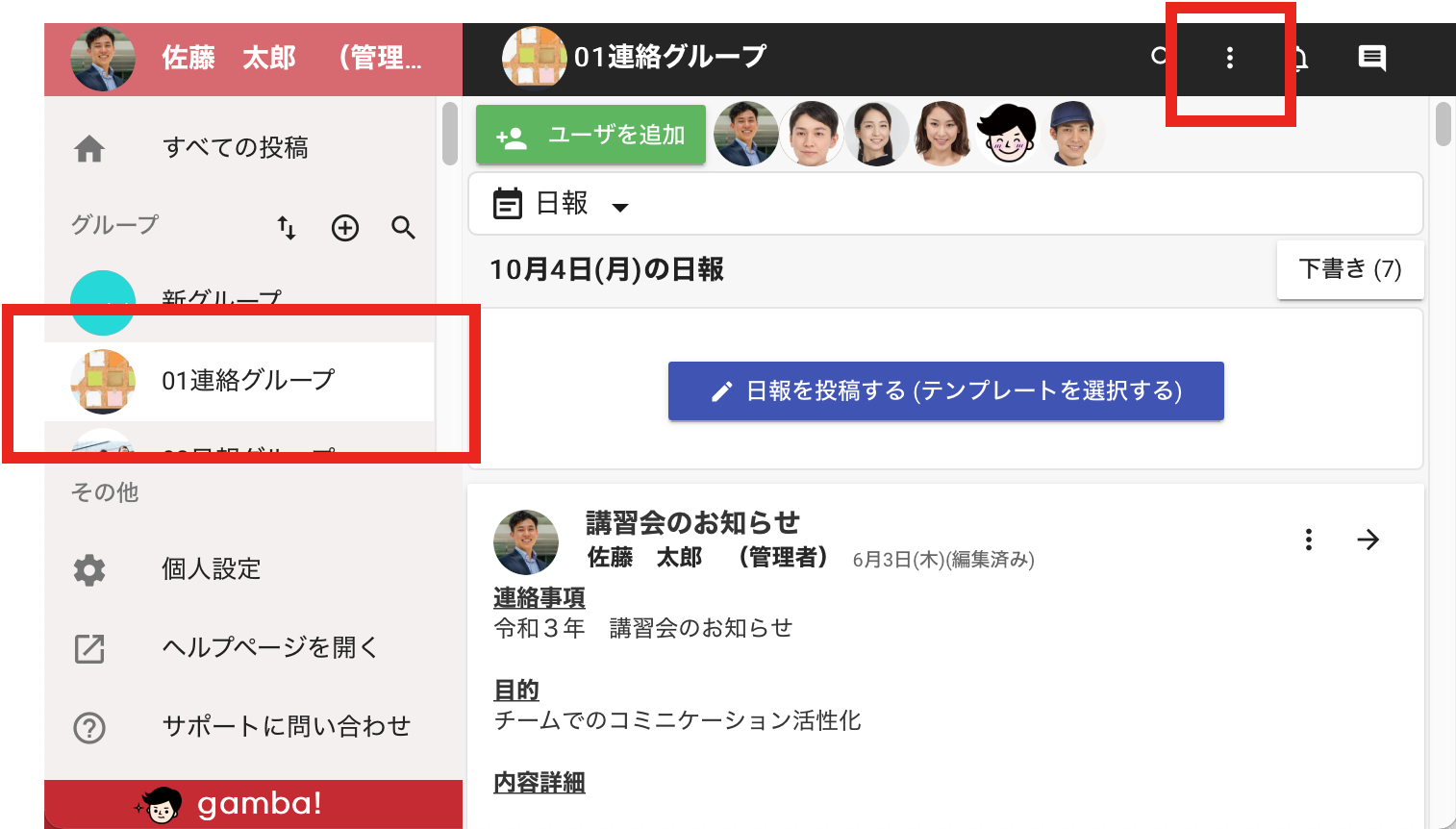Sort groups with the up-down arrows icon
The height and width of the screenshot is (829, 1456).
click(287, 227)
